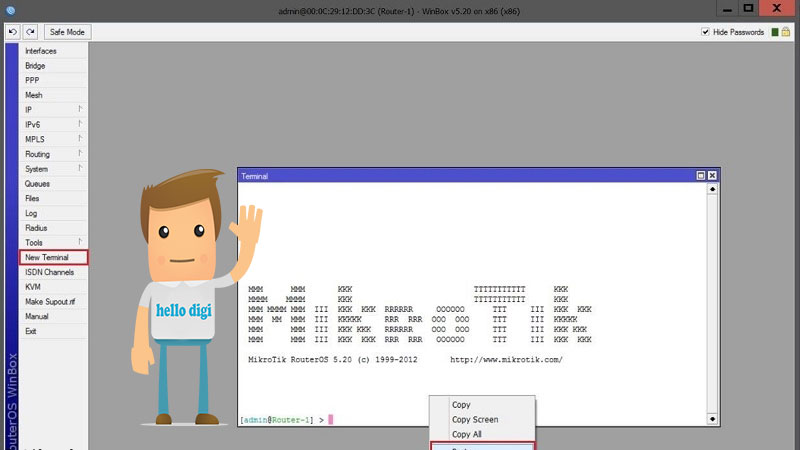Viewport: 800px width, 450px height.
Task: Expand the Routing submenu arrow
Action: tap(80, 154)
